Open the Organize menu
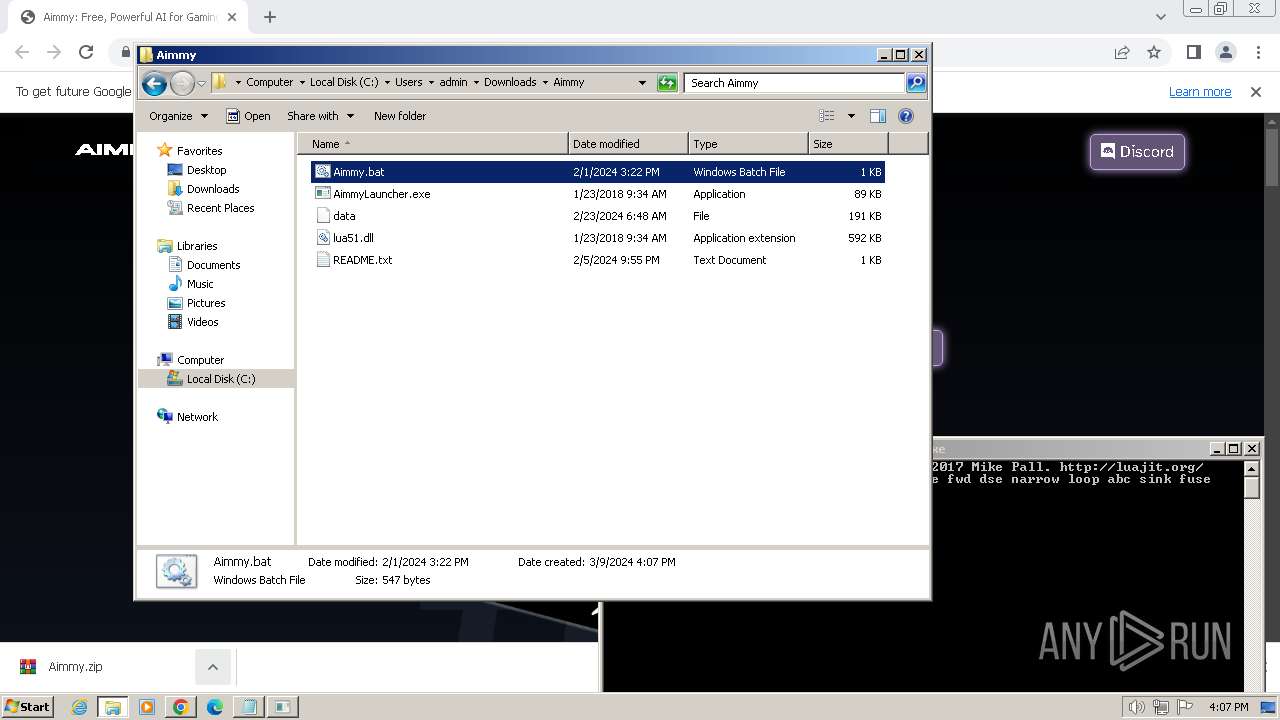This screenshot has height=720, width=1280. tap(179, 116)
